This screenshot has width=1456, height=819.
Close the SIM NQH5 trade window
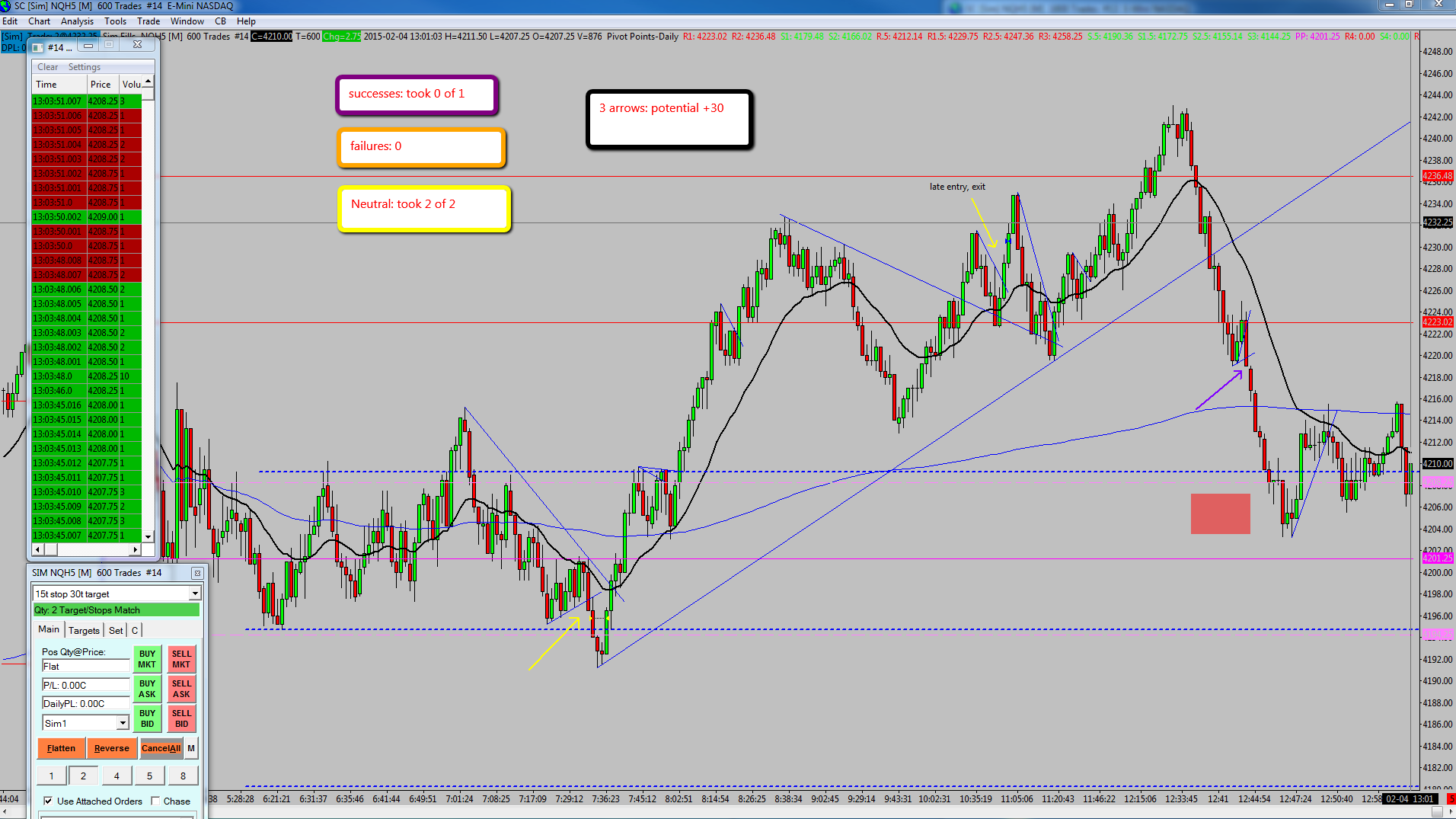pos(197,573)
